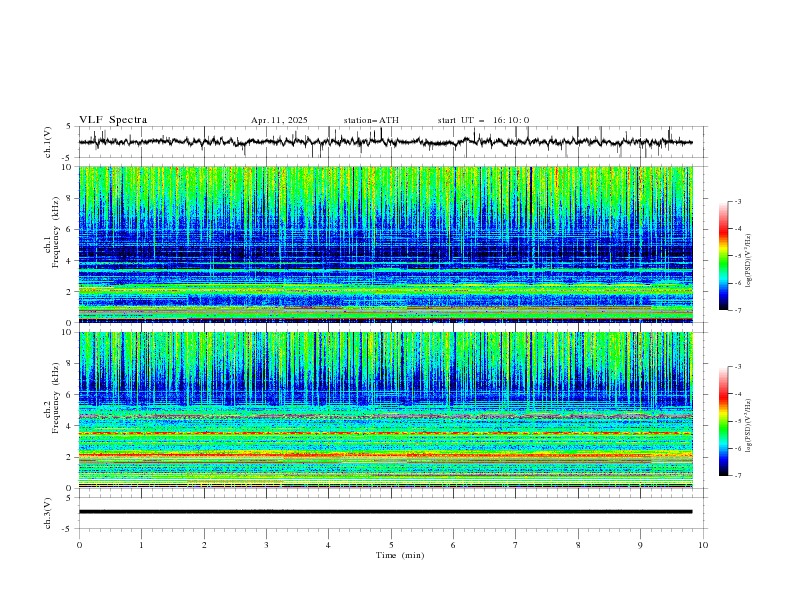The width and height of the screenshot is (792, 612).
Task: Click the 'VLF Spectra' title text
Action: coord(113,120)
